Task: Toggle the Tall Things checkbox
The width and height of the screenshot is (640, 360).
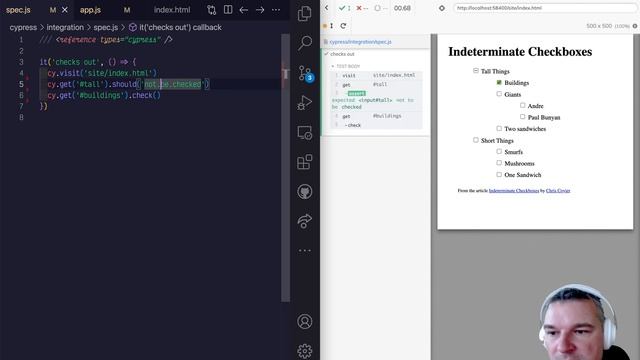Action: click(x=476, y=71)
